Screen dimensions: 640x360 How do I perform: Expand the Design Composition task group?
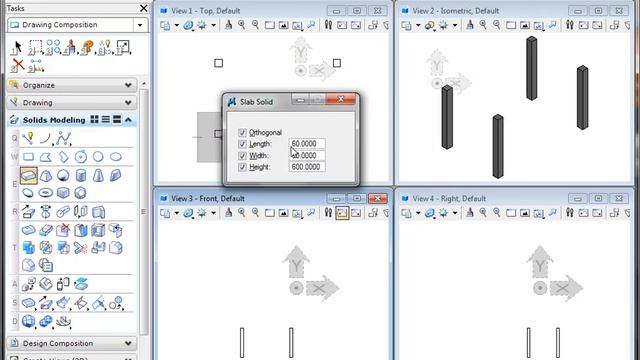click(128, 343)
